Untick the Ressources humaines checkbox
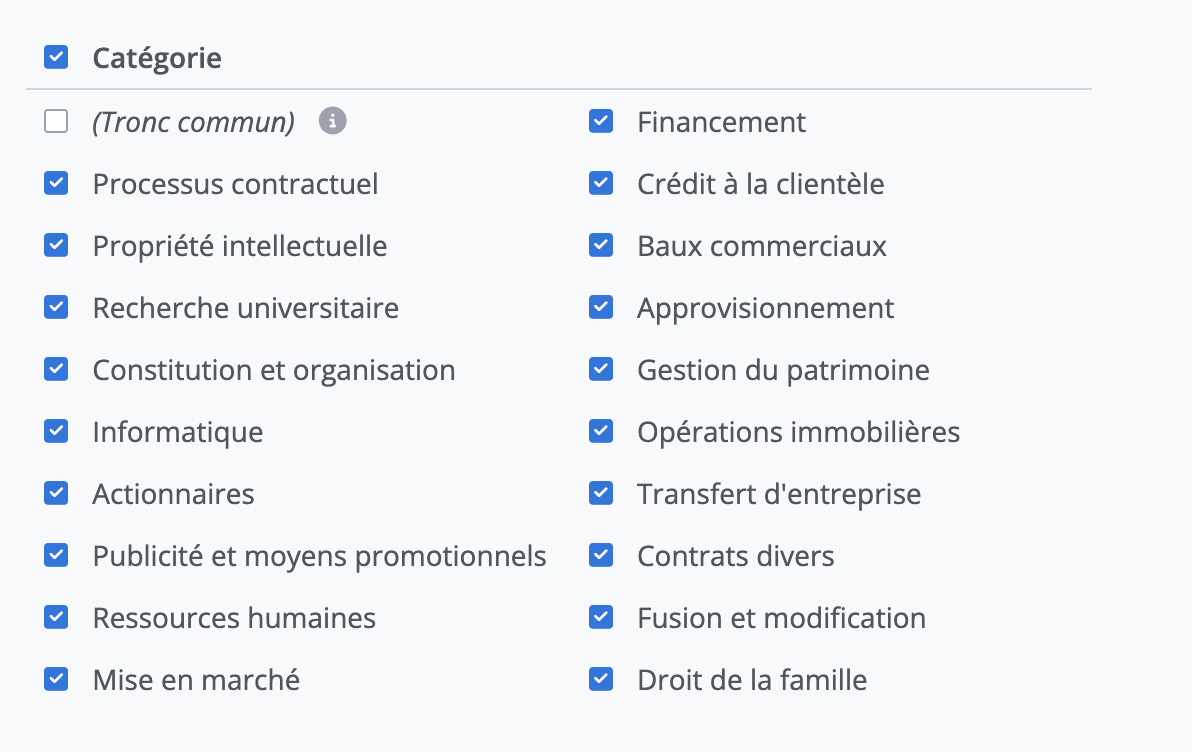Viewport: 1192px width, 752px height. 56,618
